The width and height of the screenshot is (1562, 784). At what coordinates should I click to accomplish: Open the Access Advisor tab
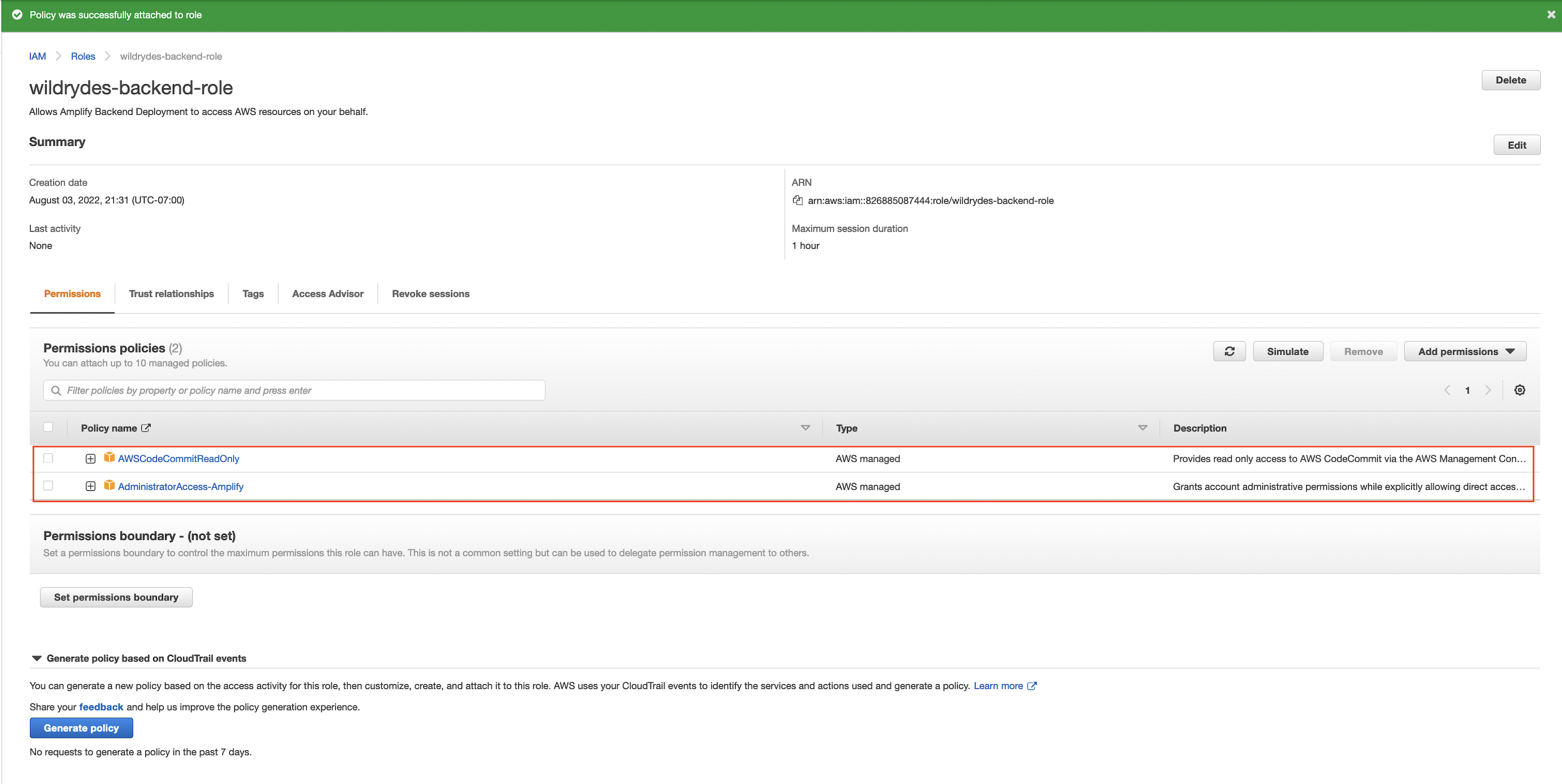click(x=328, y=293)
